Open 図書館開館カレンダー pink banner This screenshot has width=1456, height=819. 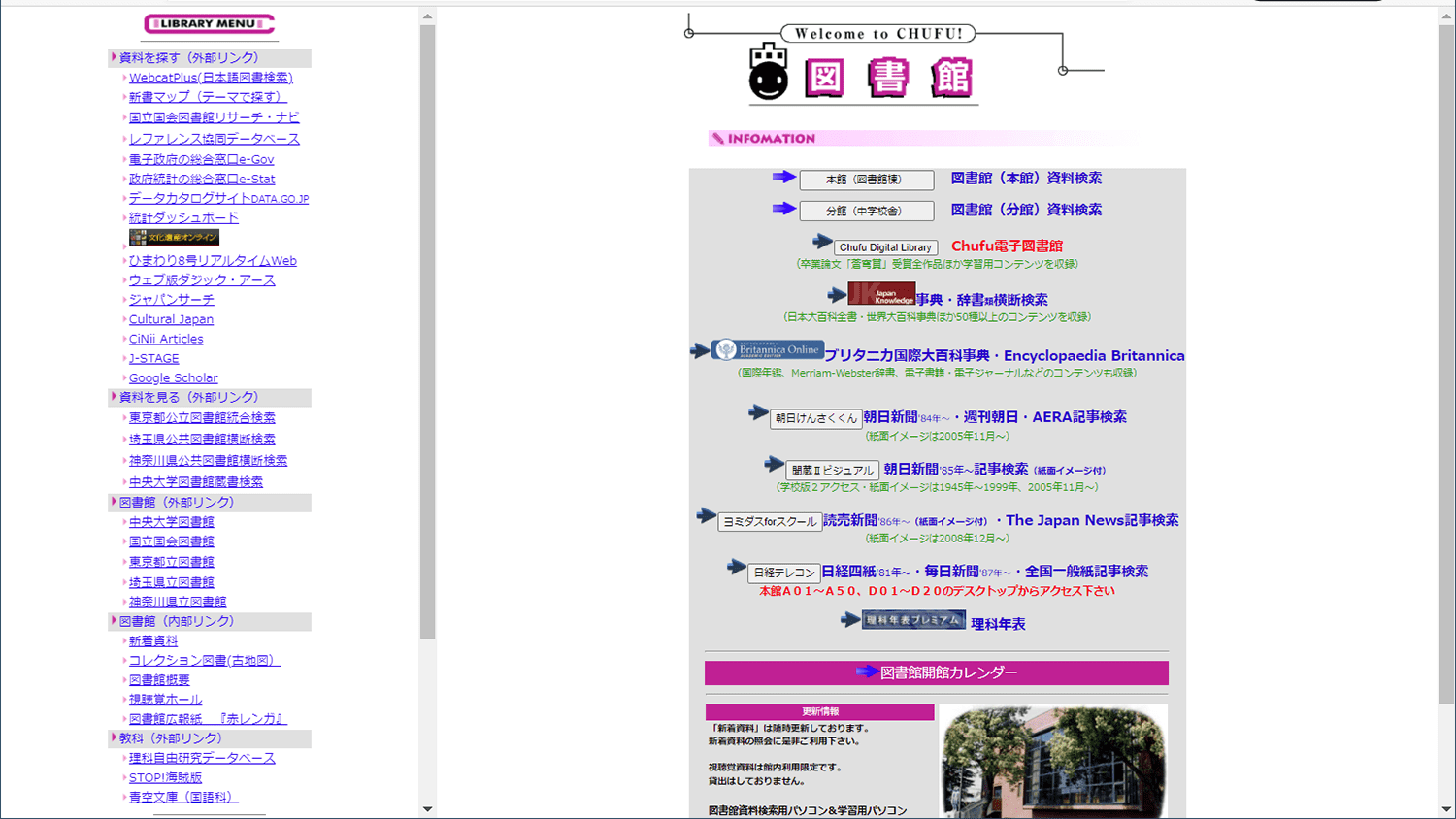936,672
